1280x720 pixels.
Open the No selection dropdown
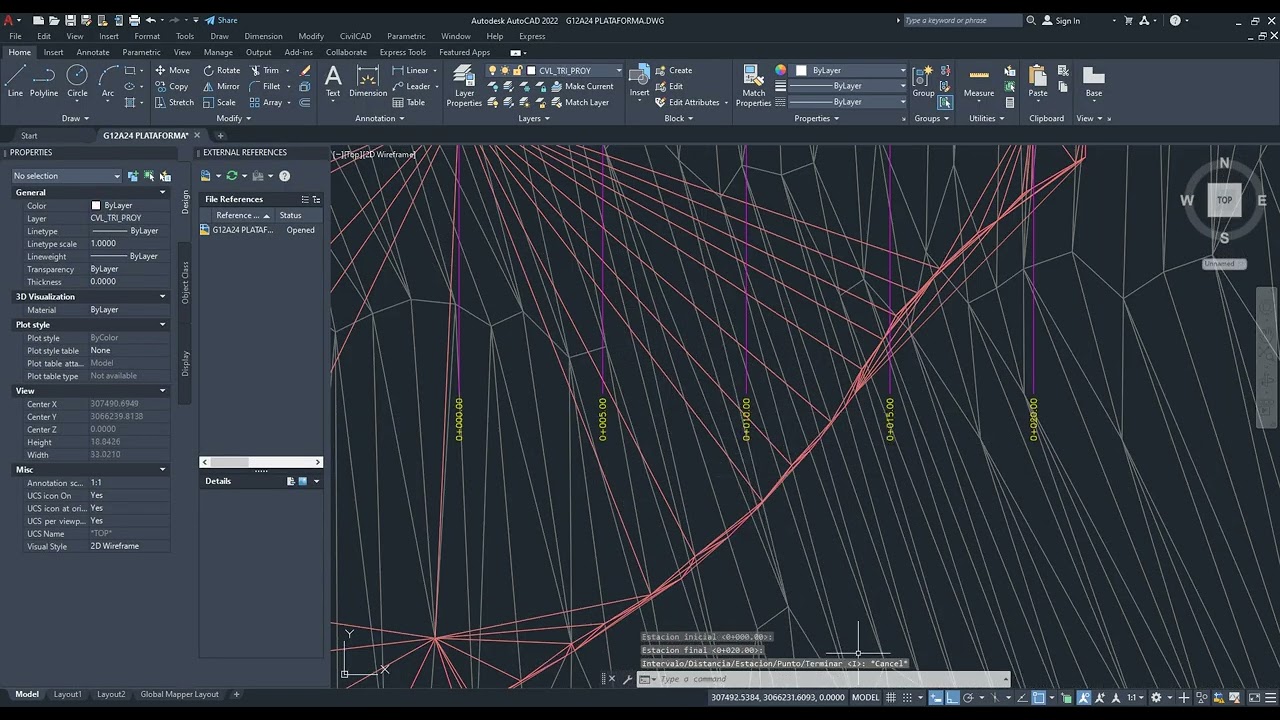click(66, 176)
